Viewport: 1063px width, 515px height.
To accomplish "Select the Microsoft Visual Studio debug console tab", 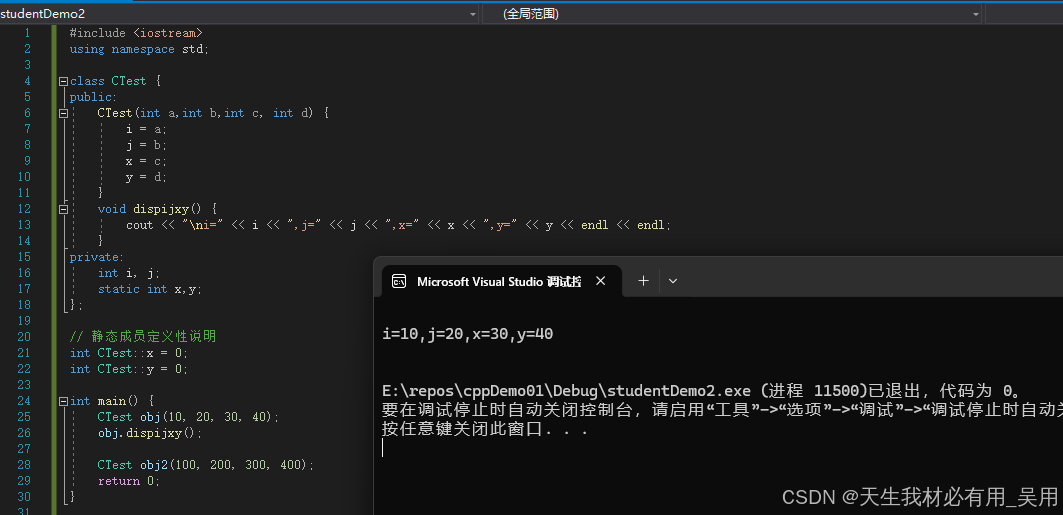I will (501, 281).
